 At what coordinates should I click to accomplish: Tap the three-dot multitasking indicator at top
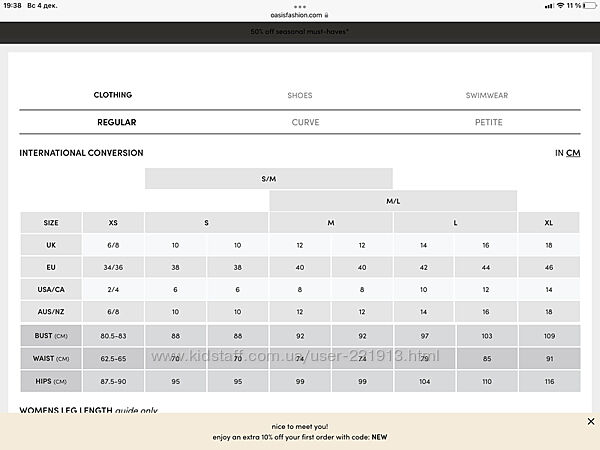click(299, 4)
